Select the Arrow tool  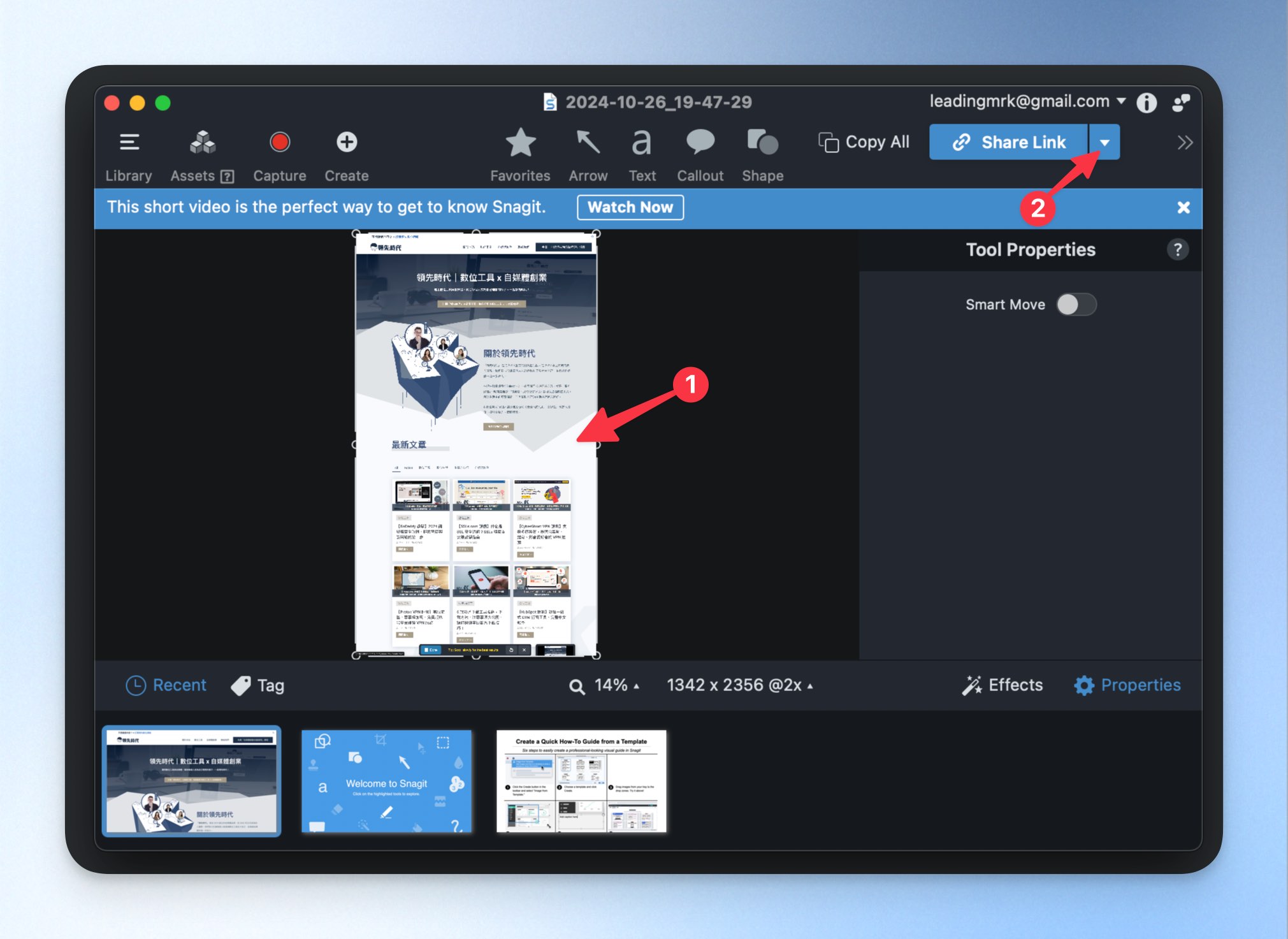coord(588,156)
